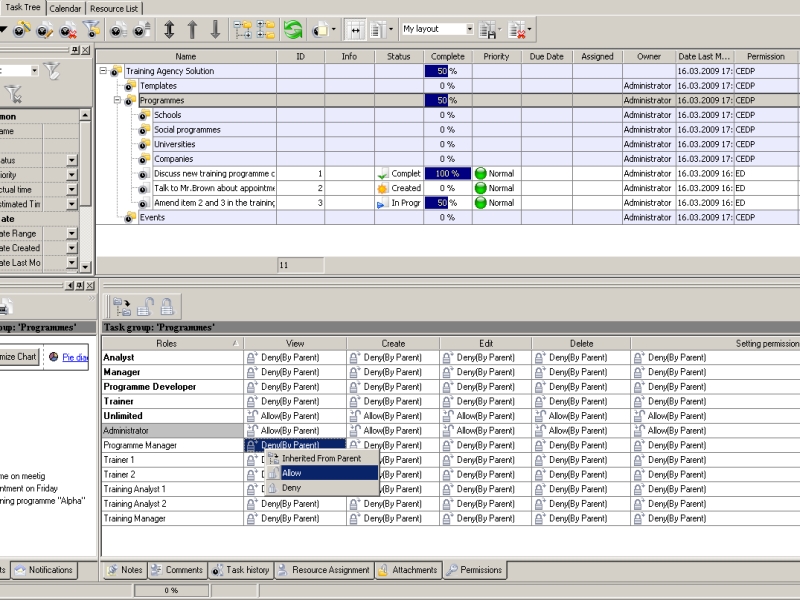
Task: Open the Estimated Time filter dropdown
Action: coord(71,204)
